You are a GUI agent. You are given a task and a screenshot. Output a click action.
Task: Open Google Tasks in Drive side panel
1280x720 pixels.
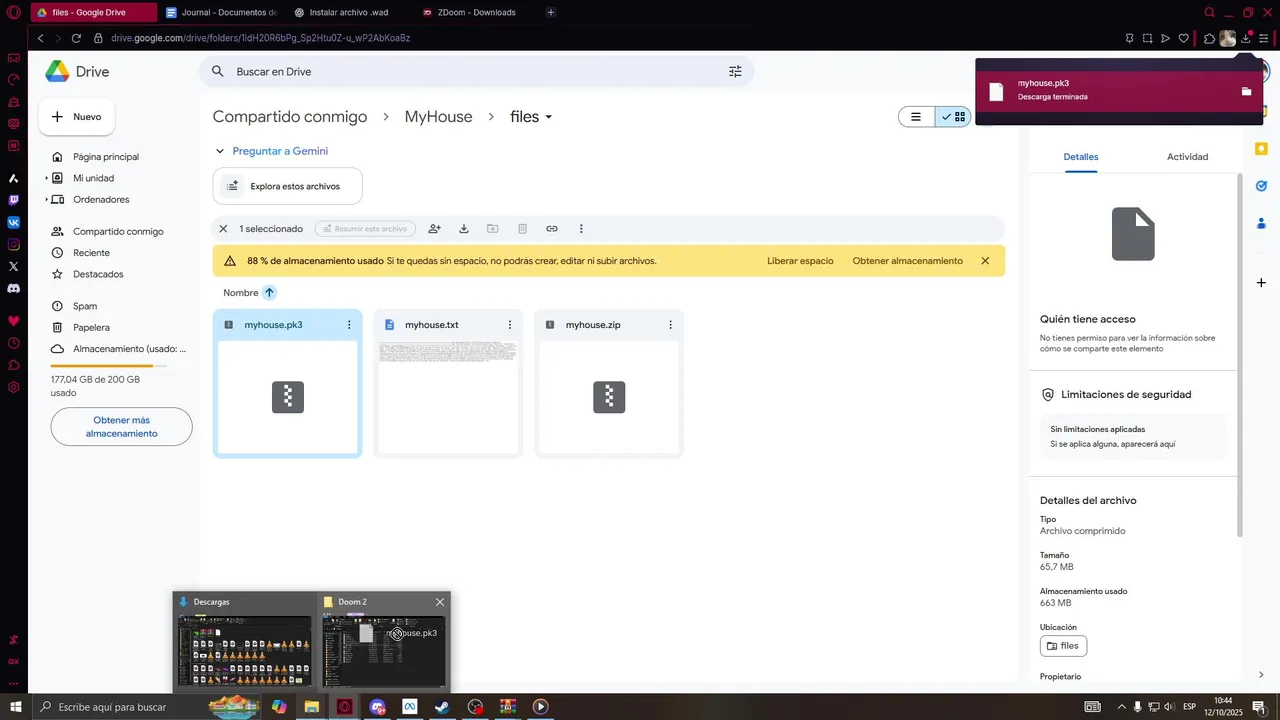coord(1261,186)
